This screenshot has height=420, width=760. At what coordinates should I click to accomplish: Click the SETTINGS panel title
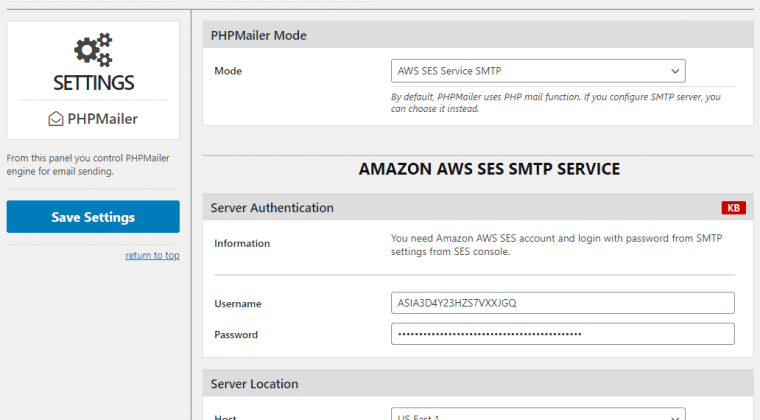point(94,83)
